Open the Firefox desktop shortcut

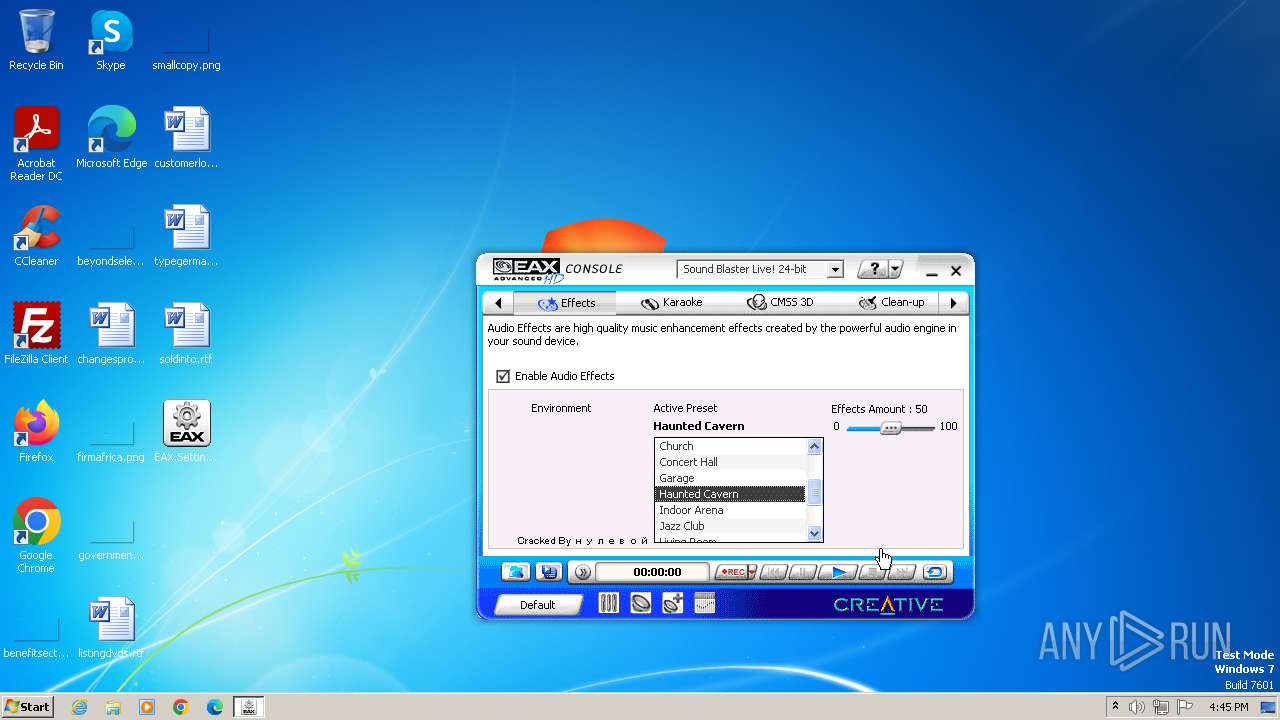36,432
